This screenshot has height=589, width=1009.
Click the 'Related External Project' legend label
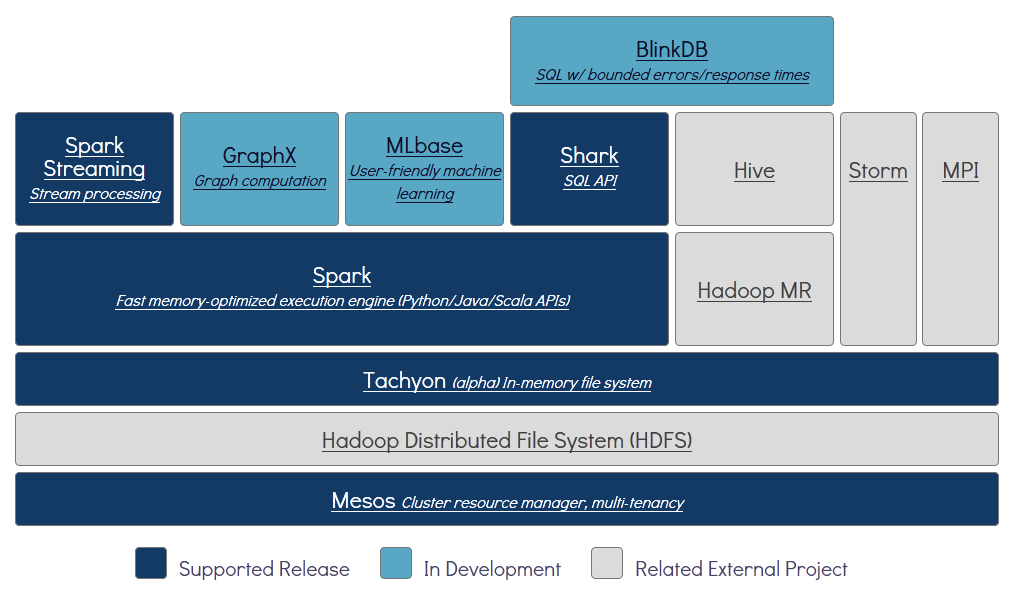[741, 569]
